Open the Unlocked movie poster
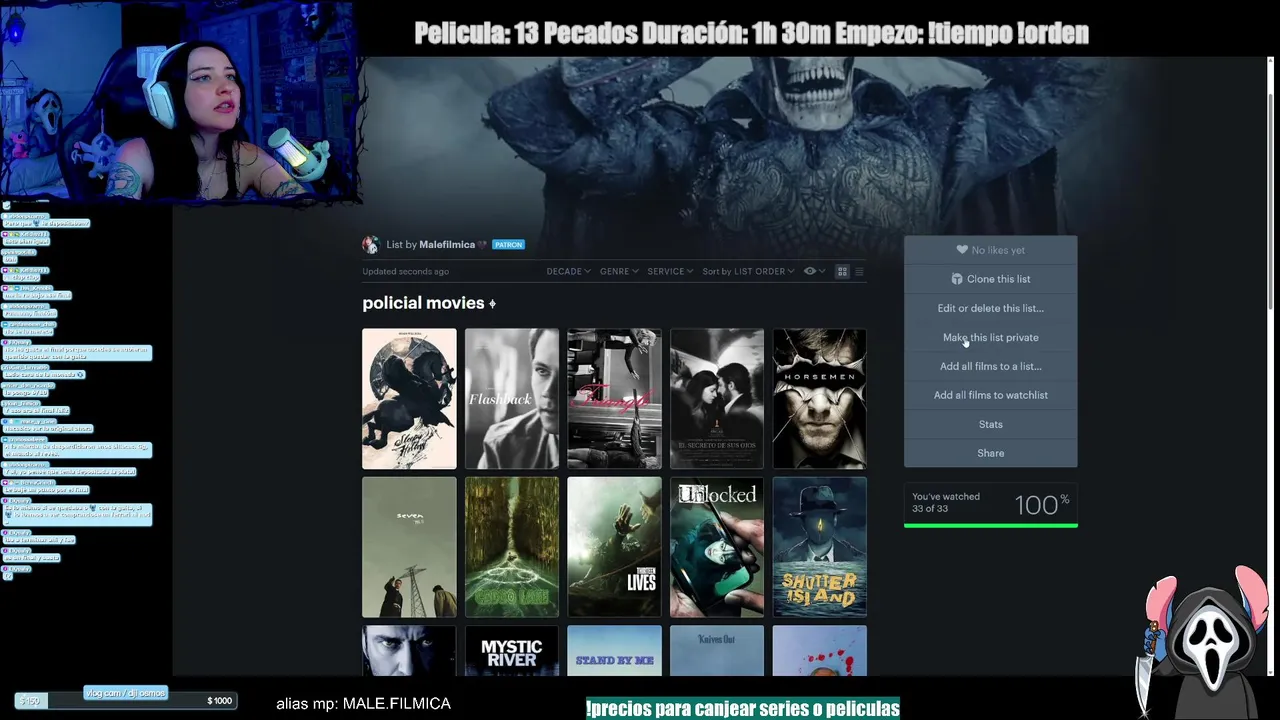 coord(717,547)
